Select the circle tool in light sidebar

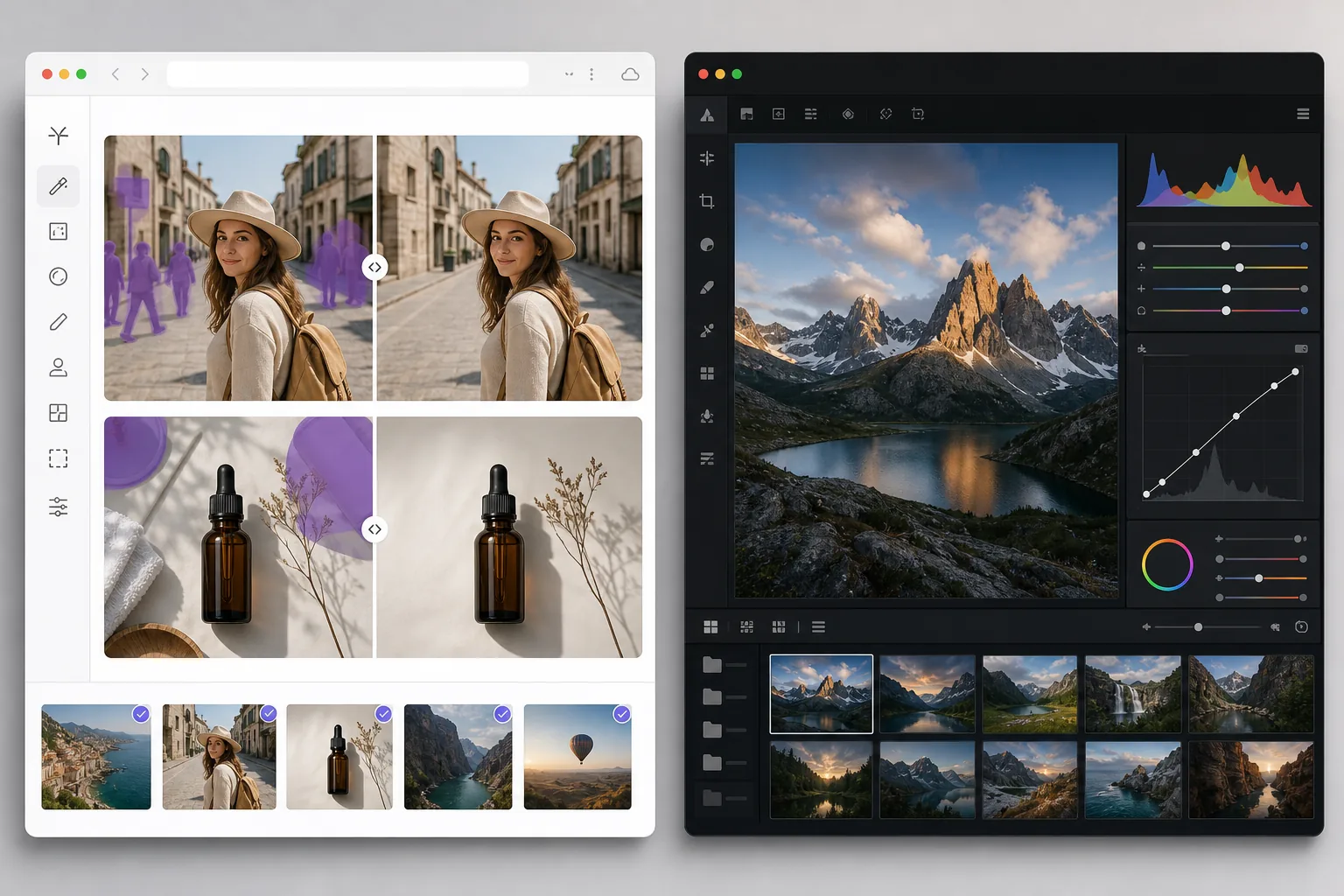pyautogui.click(x=58, y=276)
